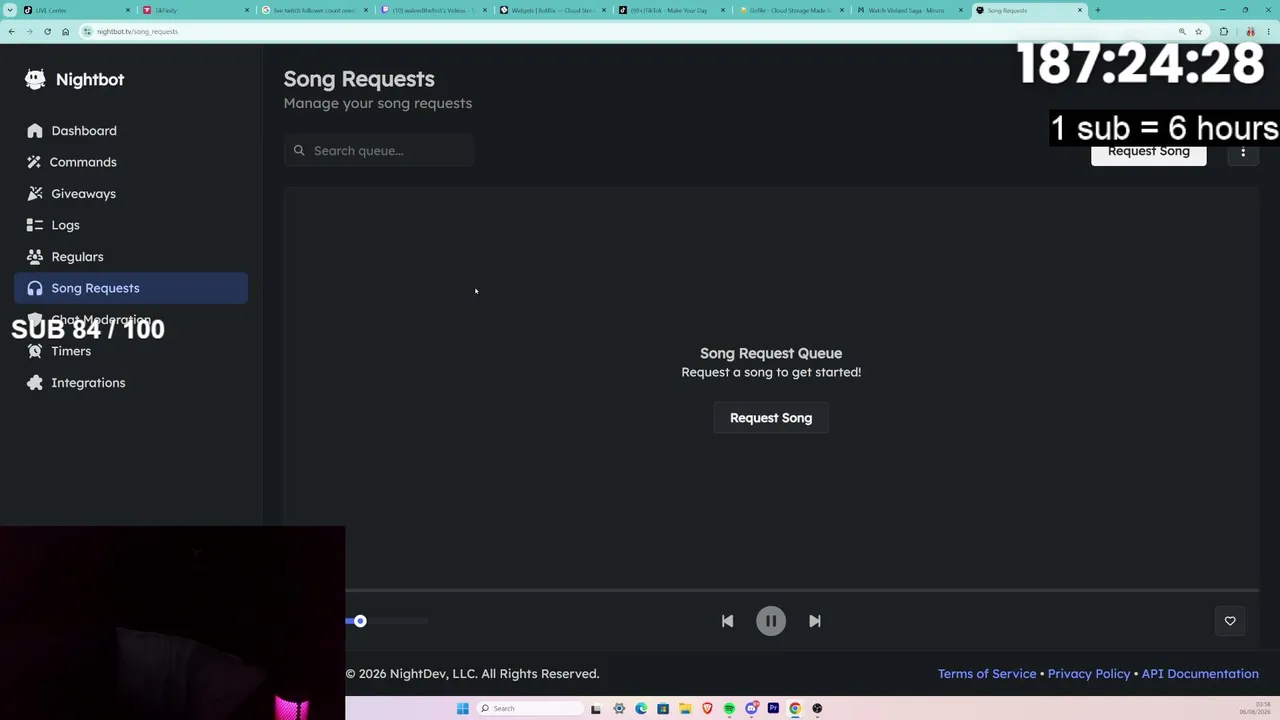Open the Timers section
The height and width of the screenshot is (720, 1280).
pos(131,351)
